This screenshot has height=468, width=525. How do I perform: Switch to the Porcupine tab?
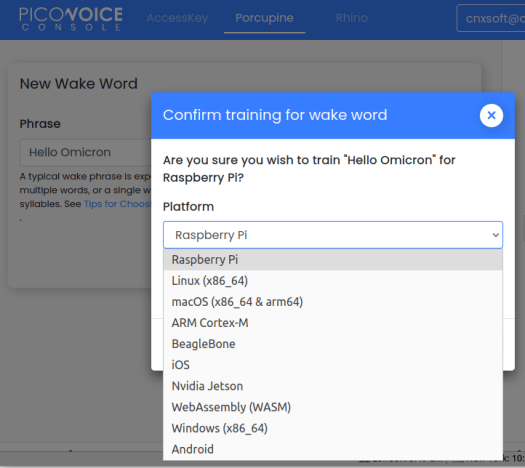[x=264, y=18]
